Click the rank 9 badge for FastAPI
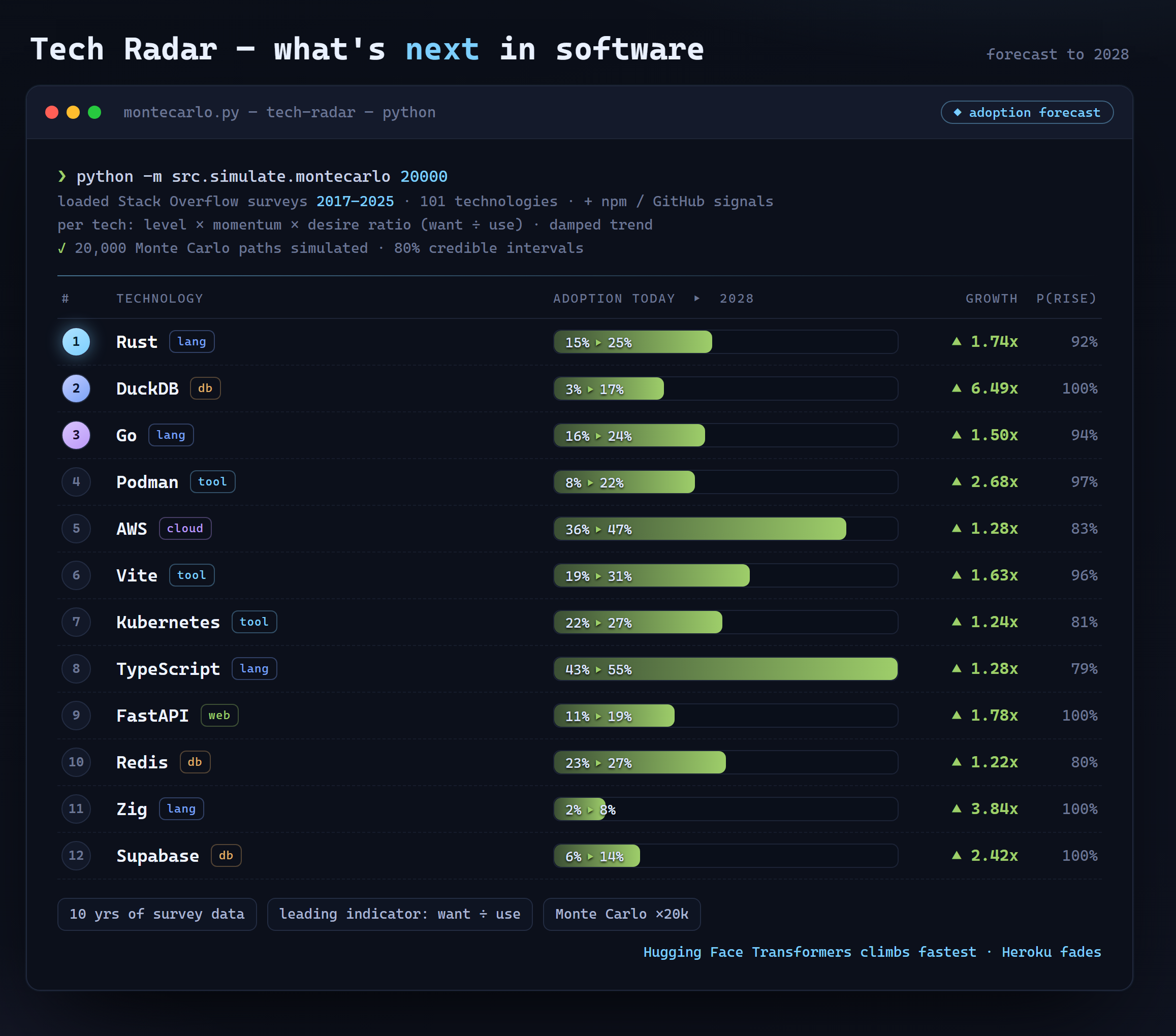 [76, 715]
